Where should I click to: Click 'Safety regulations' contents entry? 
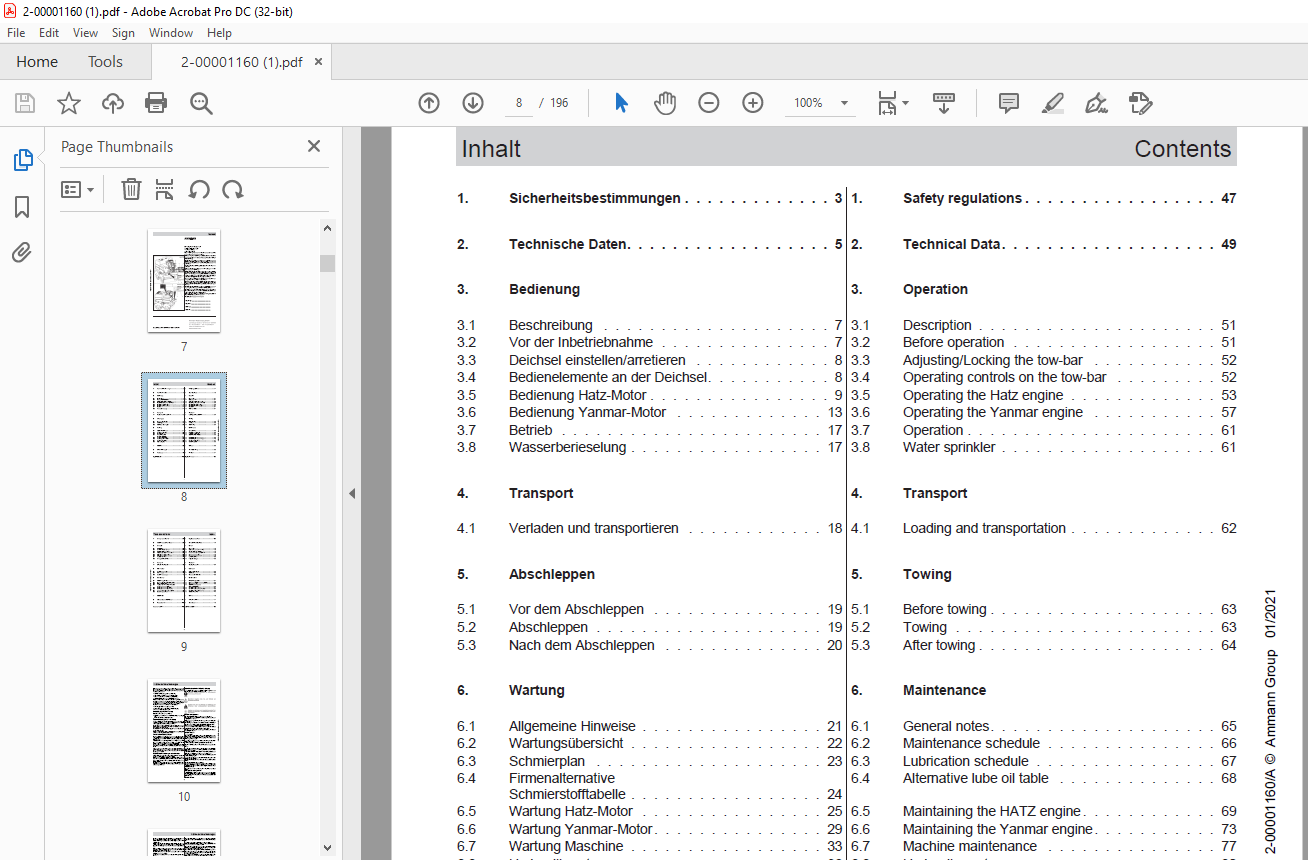tap(962, 198)
